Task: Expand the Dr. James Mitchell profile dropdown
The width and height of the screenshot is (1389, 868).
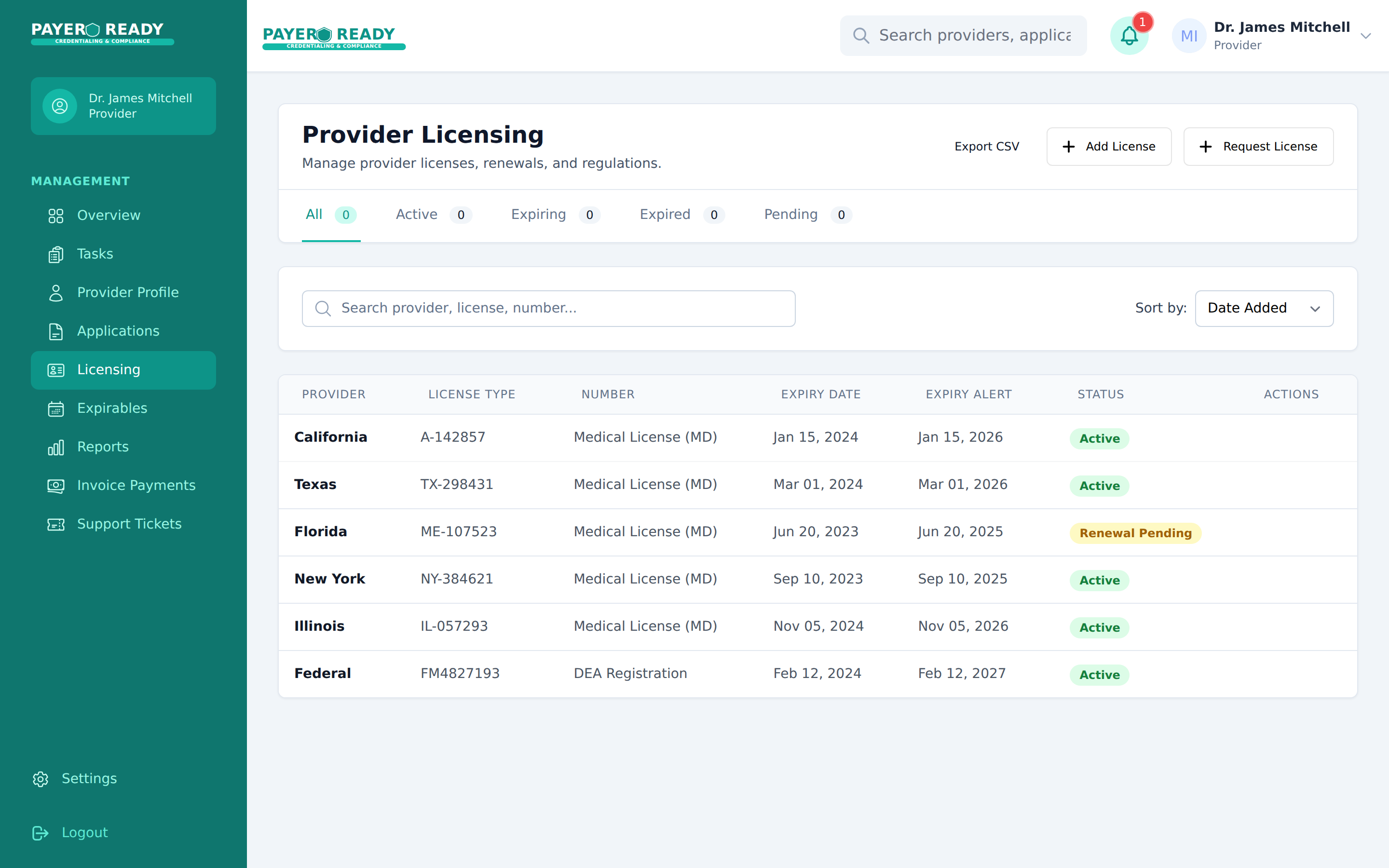Action: coord(1366,36)
